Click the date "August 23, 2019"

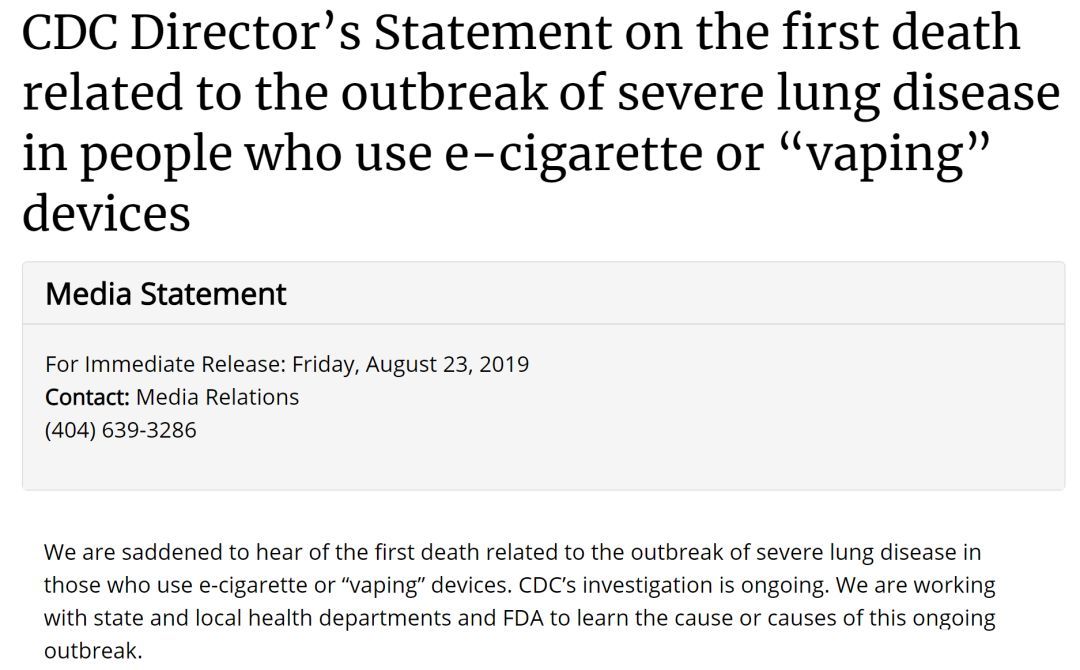click(x=447, y=364)
